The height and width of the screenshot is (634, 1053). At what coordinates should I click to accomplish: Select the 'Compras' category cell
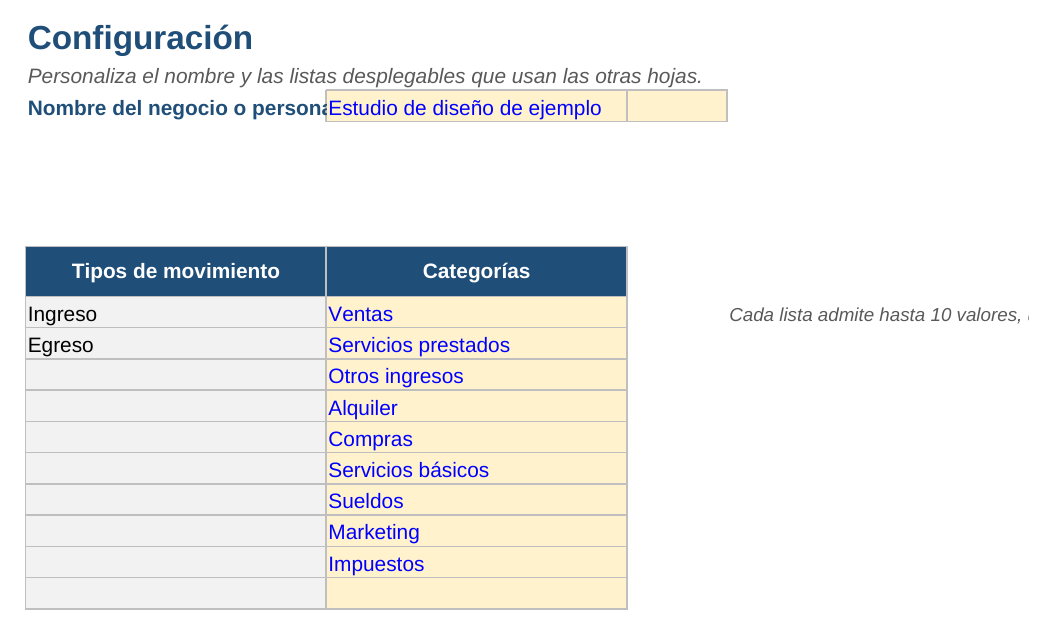[x=476, y=437]
